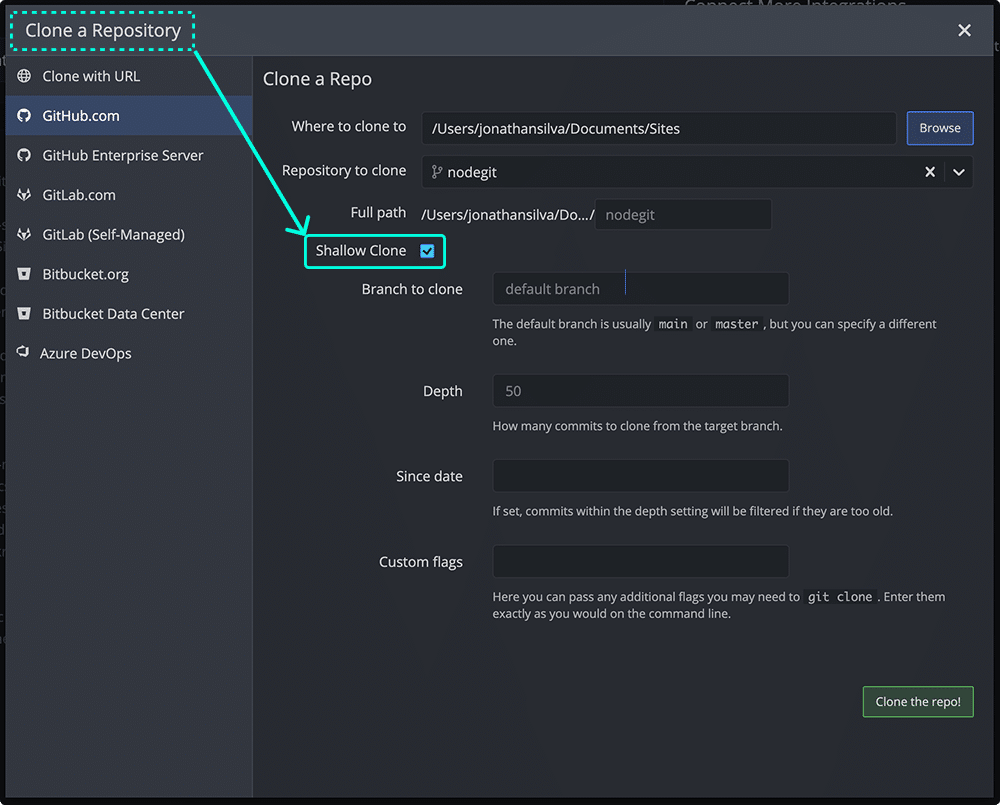
Task: Click the GitLab.com sidebar icon
Action: coord(25,195)
